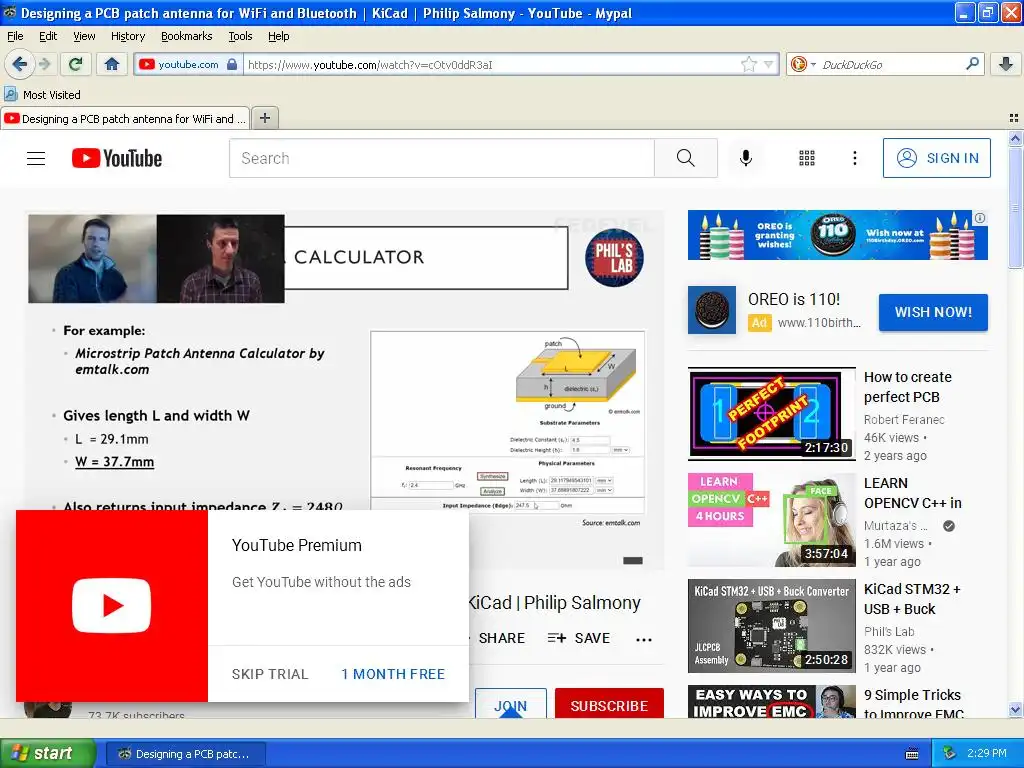Click the keyboard icon in system tray
Image resolution: width=1024 pixels, height=768 pixels.
(x=912, y=754)
